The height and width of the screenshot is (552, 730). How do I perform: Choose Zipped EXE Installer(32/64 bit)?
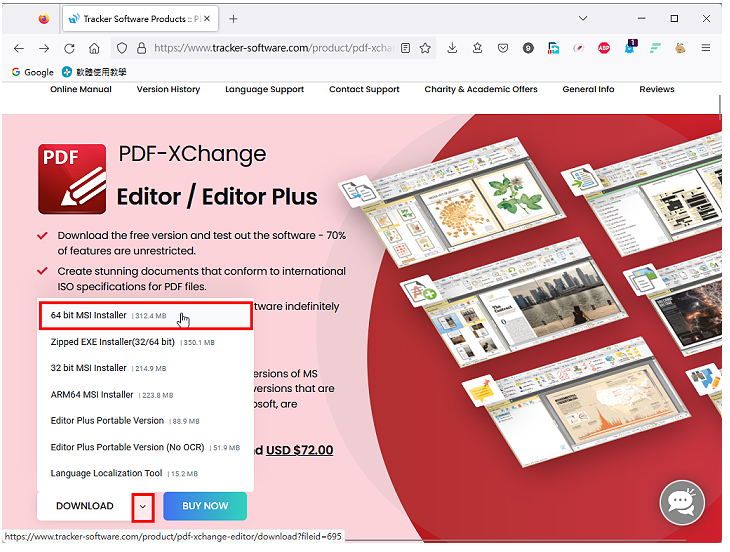coord(146,343)
